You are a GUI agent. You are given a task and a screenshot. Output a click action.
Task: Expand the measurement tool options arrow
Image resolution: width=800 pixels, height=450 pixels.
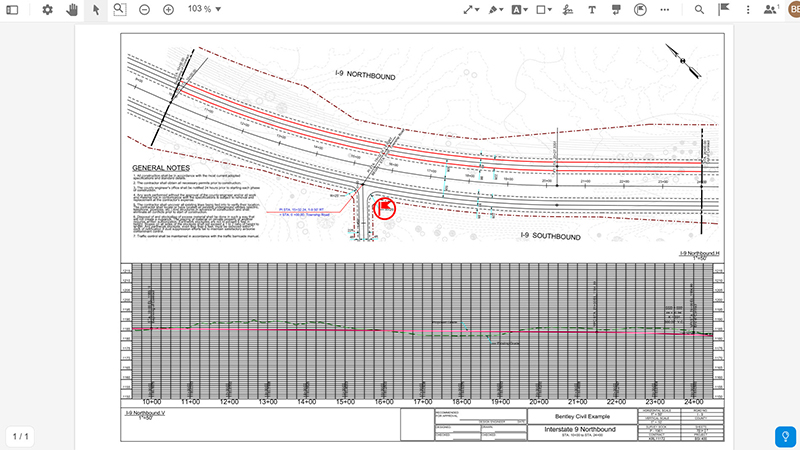pyautogui.click(x=477, y=10)
